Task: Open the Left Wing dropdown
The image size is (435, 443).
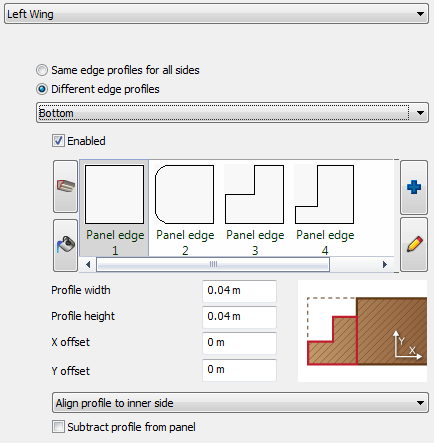Action: (x=216, y=14)
